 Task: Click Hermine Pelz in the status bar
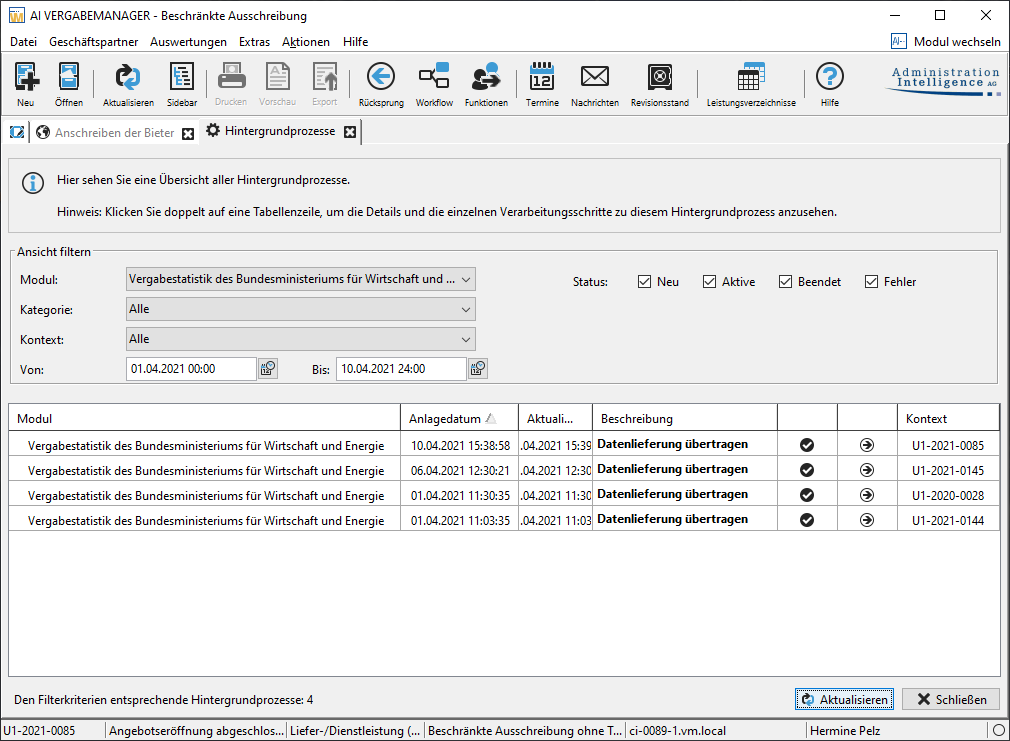pos(844,731)
